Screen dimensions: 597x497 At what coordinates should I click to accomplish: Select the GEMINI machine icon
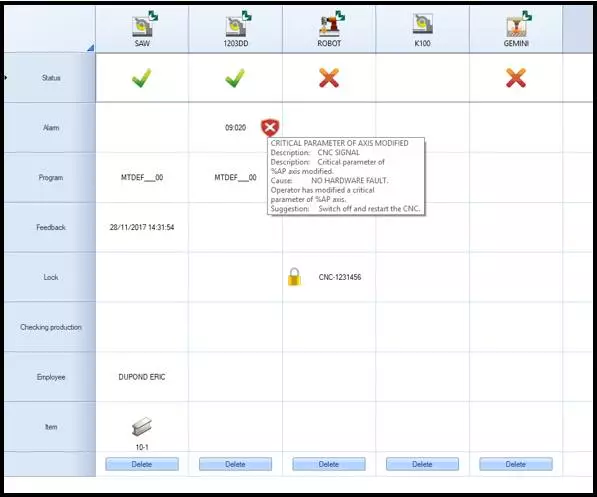click(519, 24)
